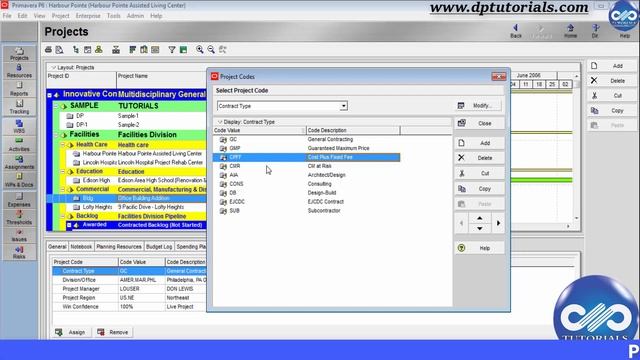Click the Print toolbar icon
The image size is (640, 360).
(x=49, y=50)
